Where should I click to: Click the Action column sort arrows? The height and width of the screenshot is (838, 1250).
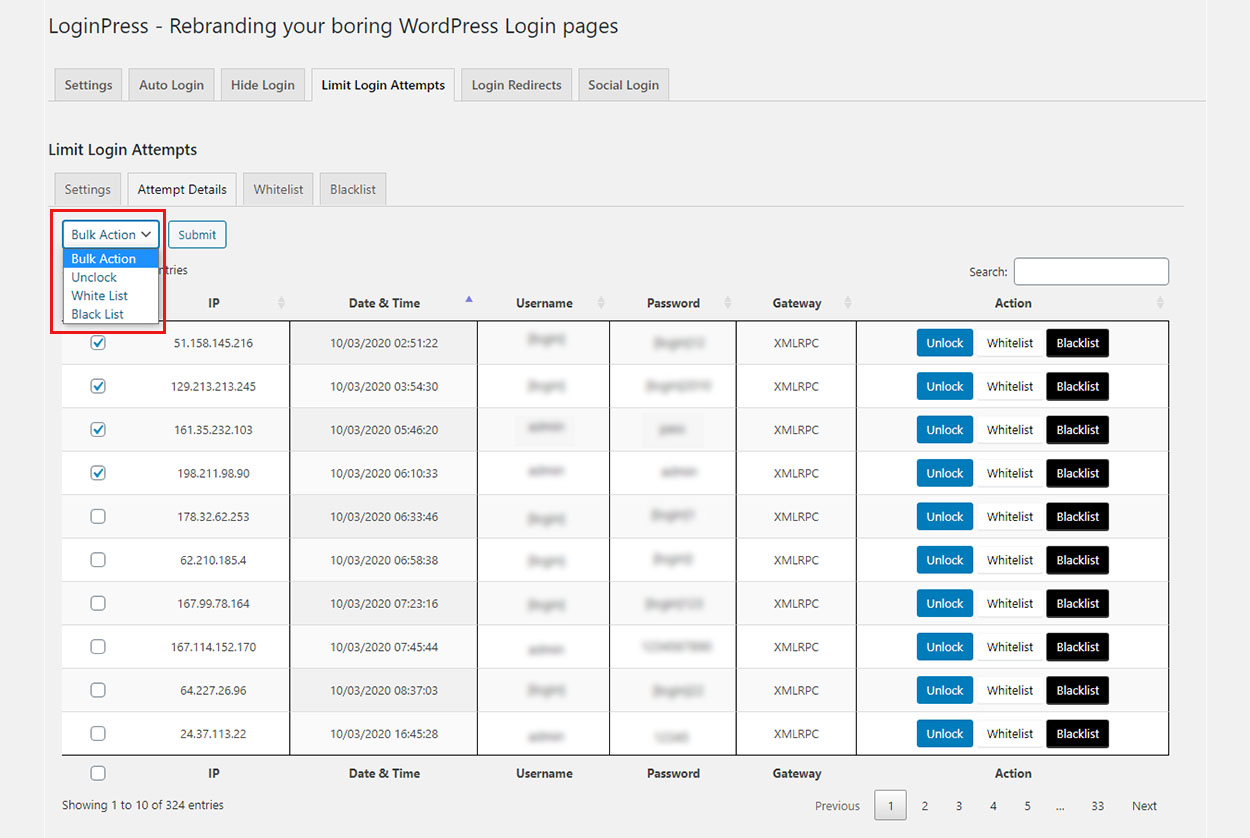tap(1160, 303)
